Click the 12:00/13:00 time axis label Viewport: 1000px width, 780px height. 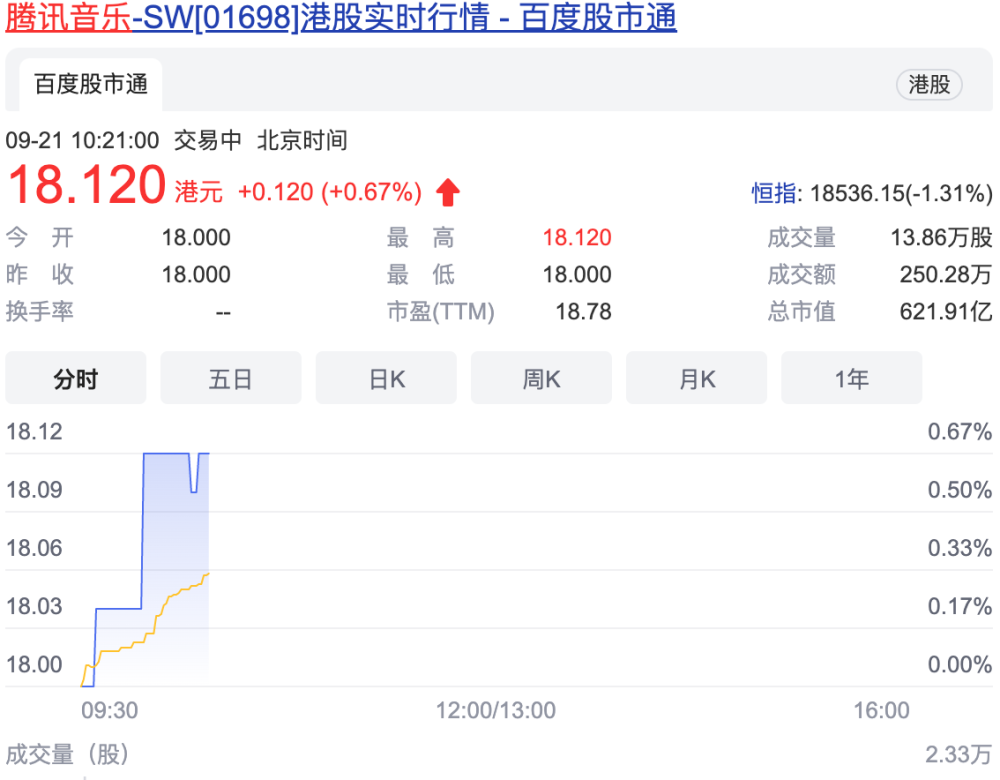(496, 710)
